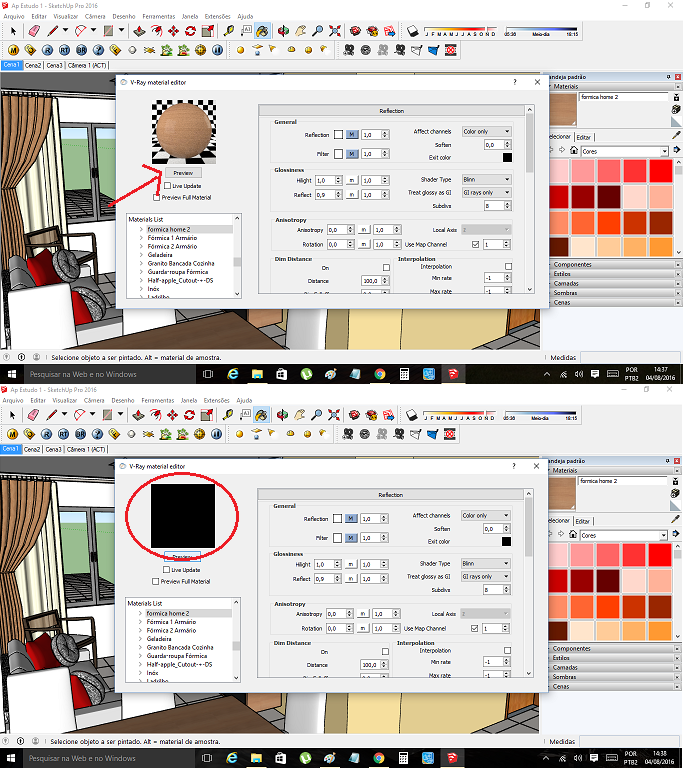Activate the Rotate tool in the upper capture

click(x=191, y=31)
